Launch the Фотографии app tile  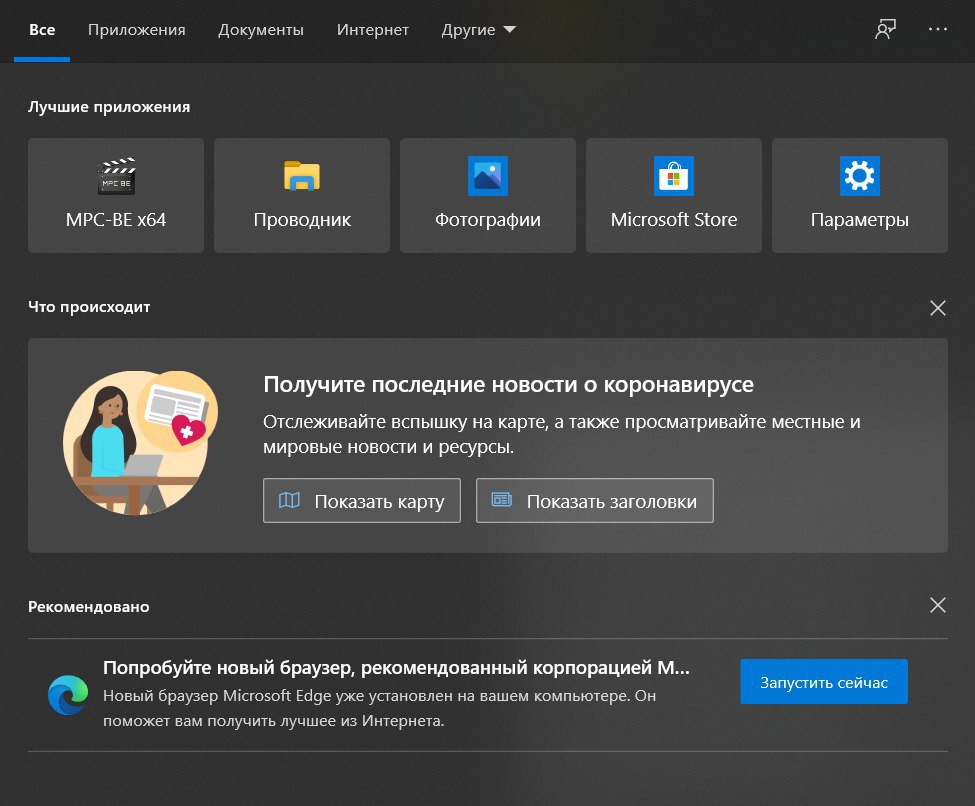(488, 195)
